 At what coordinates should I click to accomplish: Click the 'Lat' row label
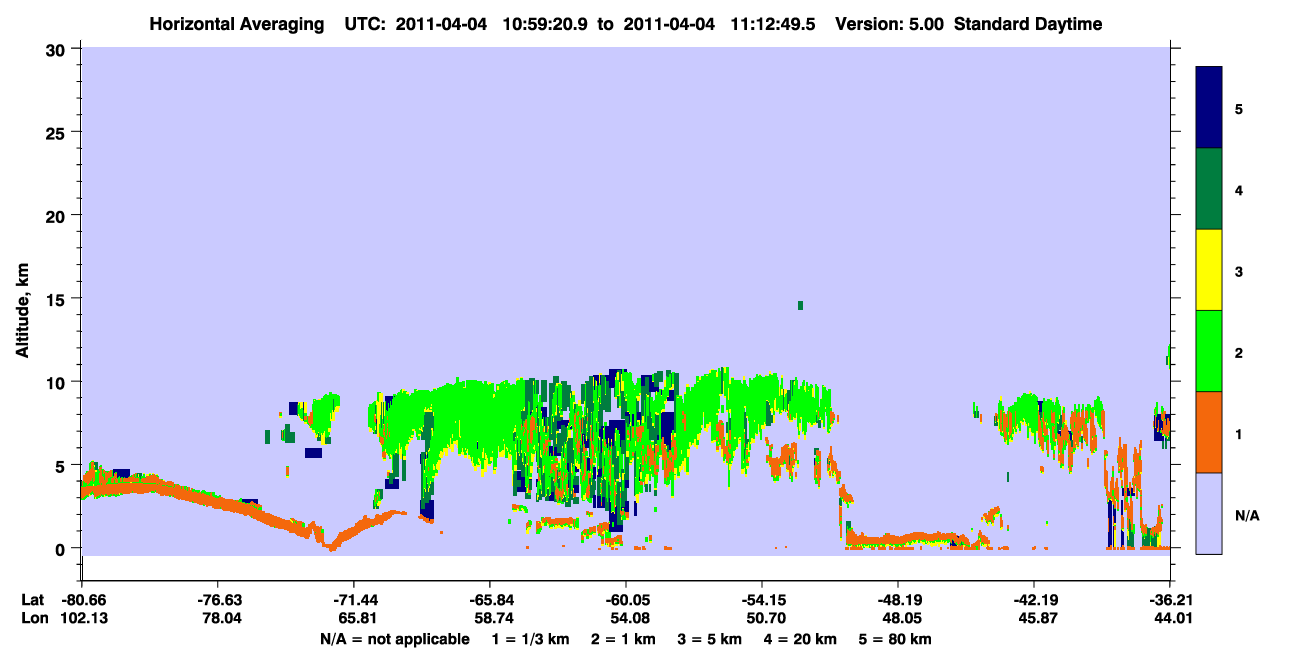[x=32, y=600]
